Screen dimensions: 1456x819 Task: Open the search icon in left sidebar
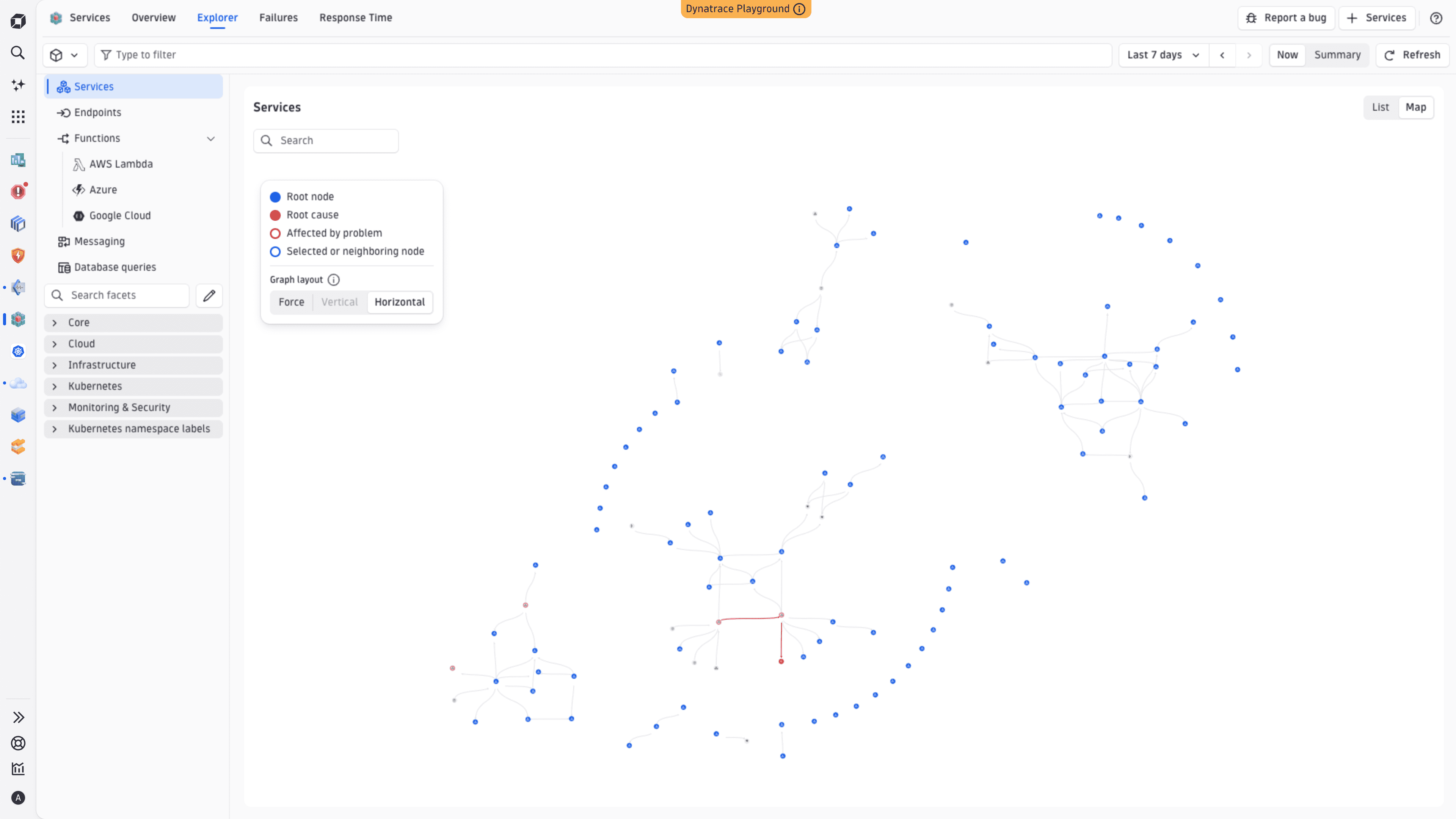tap(18, 53)
